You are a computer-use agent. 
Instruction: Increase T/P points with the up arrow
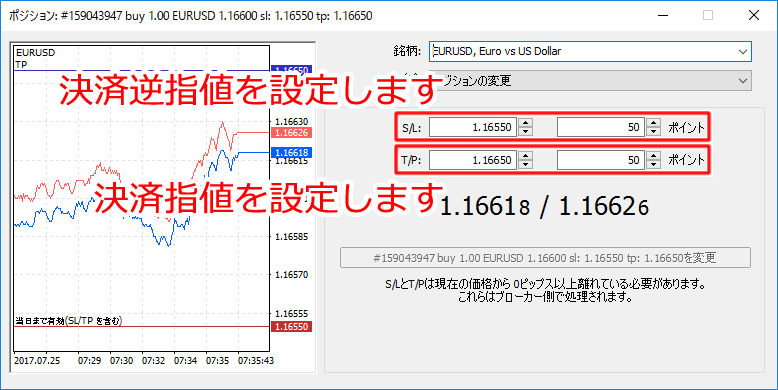click(654, 155)
